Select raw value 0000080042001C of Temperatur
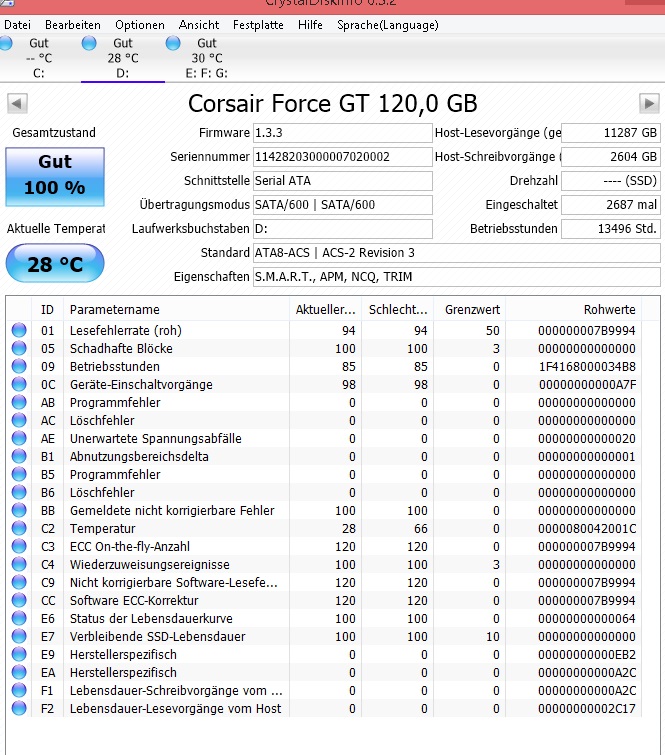The height and width of the screenshot is (755, 665). point(587,528)
